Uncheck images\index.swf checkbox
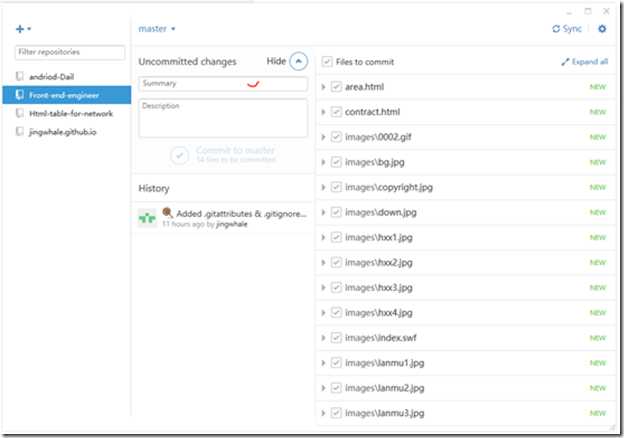The width and height of the screenshot is (624, 438). tap(336, 337)
